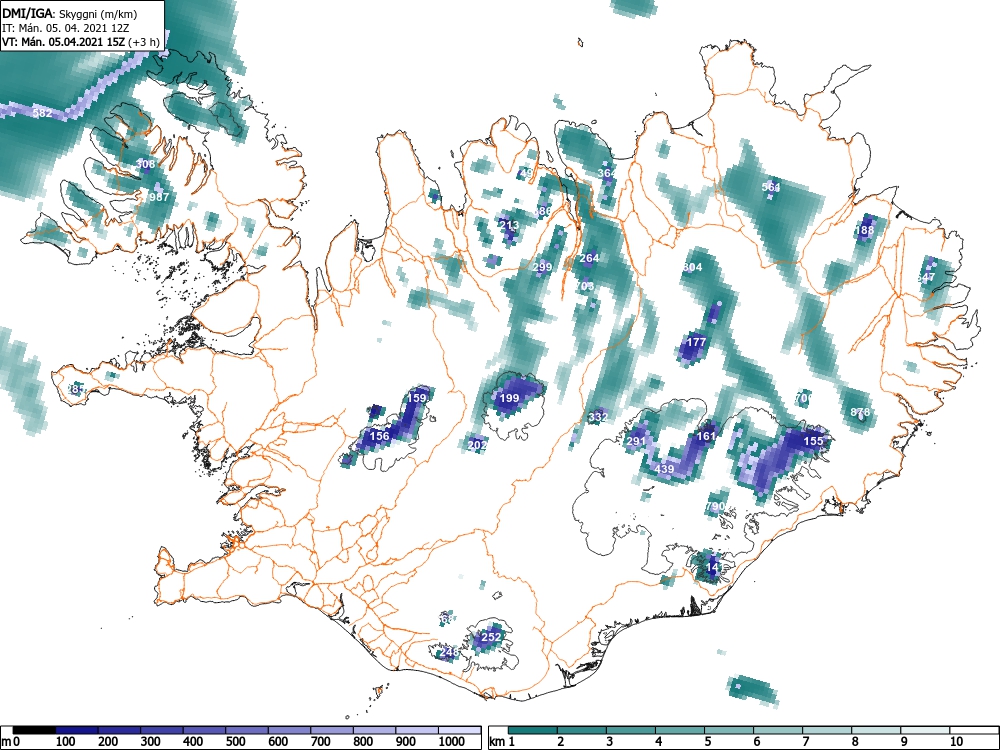Viewport: 1000px width, 750px height.
Task: Click the 364 visibility value in the north
Action: (607, 173)
